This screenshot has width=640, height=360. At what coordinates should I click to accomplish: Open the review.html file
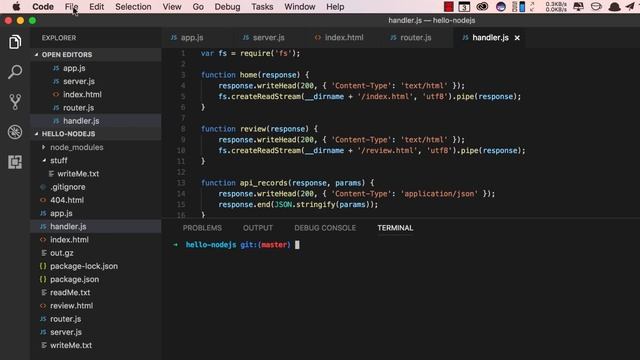click(x=96, y=306)
